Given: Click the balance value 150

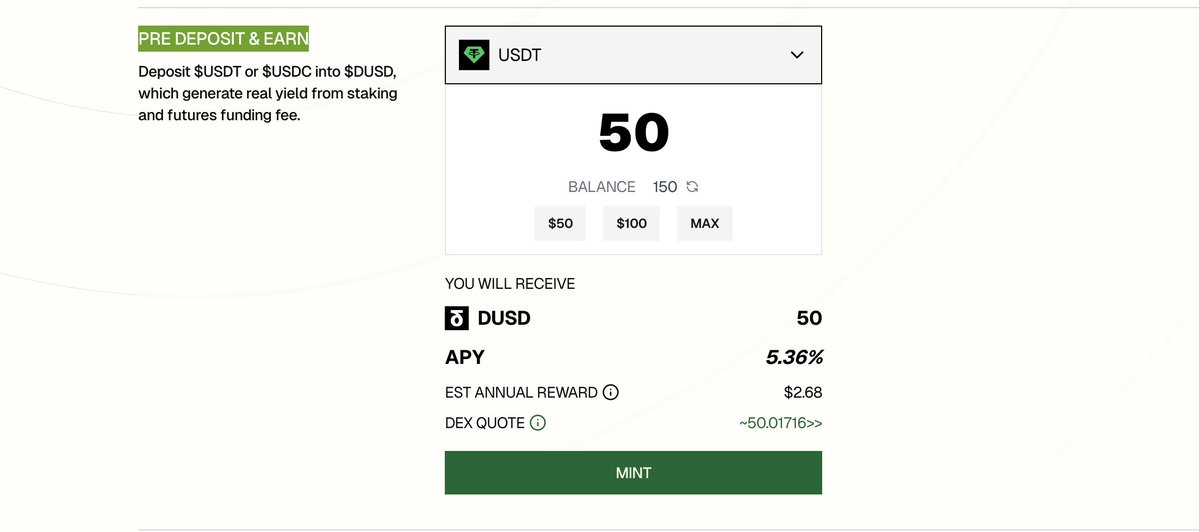Looking at the screenshot, I should 664,187.
